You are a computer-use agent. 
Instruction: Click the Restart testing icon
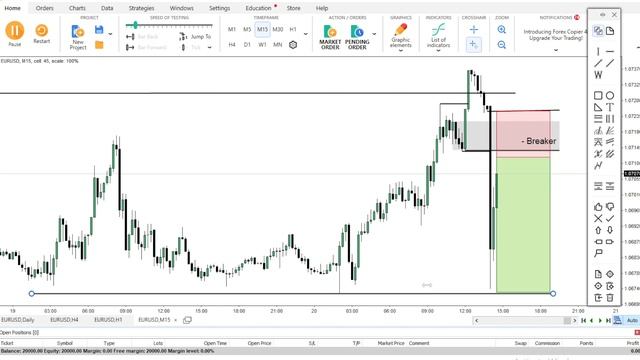tap(41, 31)
